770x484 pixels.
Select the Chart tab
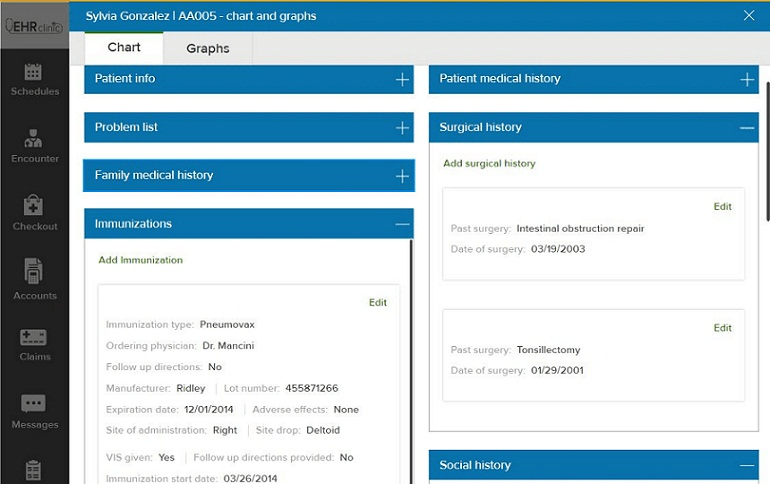click(124, 47)
